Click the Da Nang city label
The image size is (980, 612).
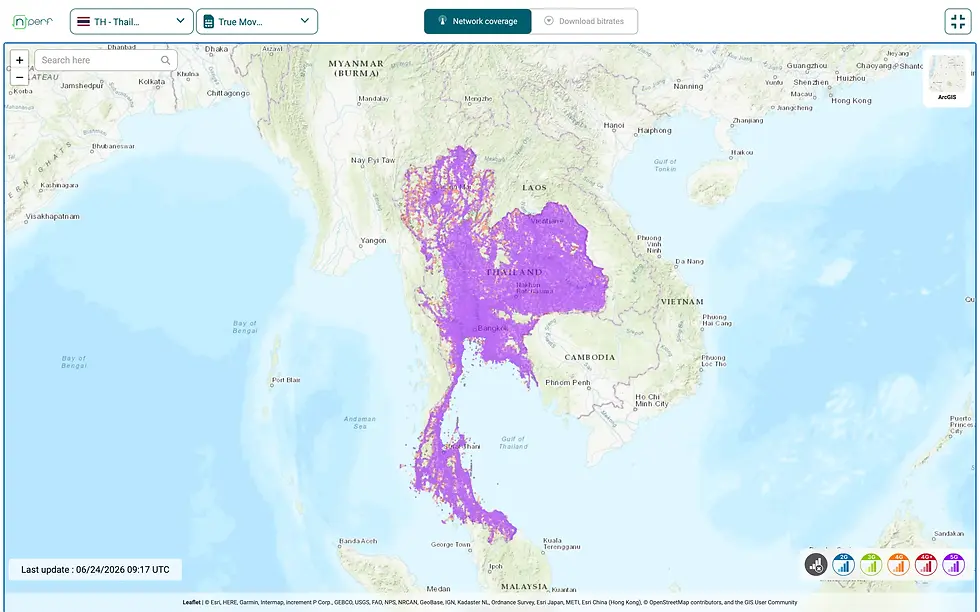(x=689, y=261)
